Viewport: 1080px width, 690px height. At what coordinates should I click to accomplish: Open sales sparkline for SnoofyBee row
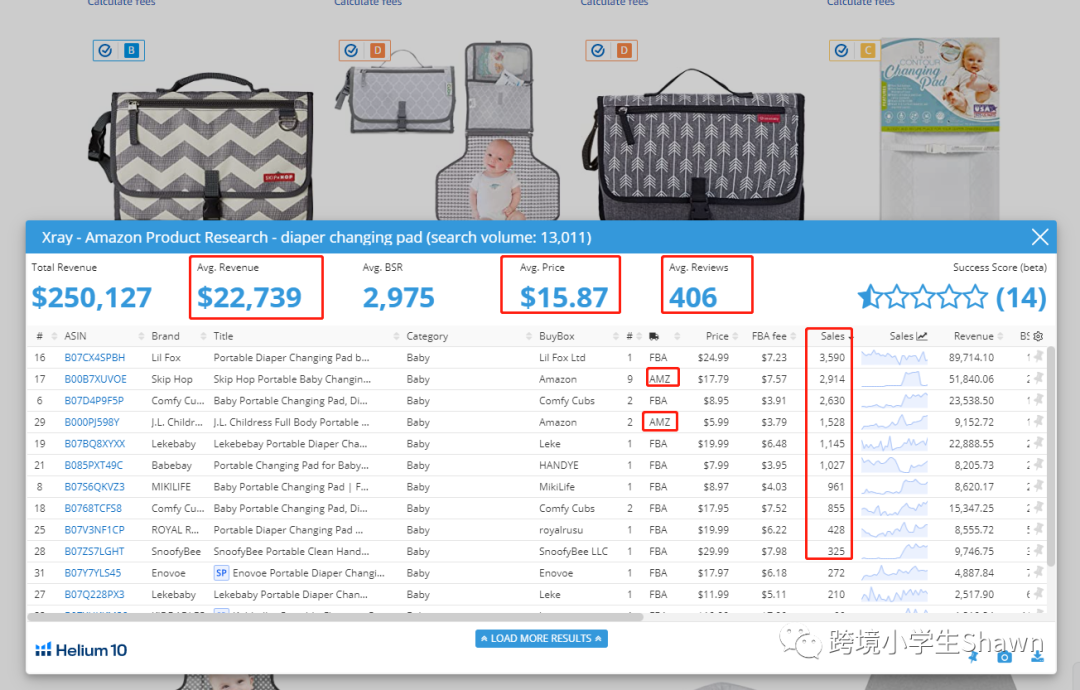click(x=894, y=551)
